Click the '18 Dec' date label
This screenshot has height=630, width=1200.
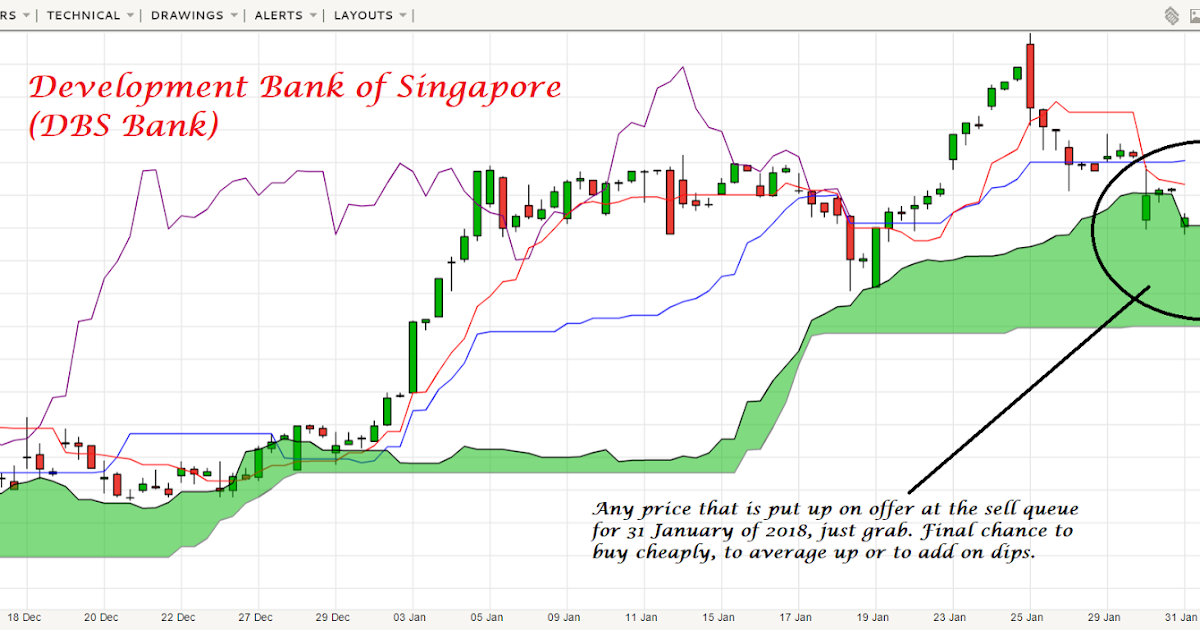point(24,617)
